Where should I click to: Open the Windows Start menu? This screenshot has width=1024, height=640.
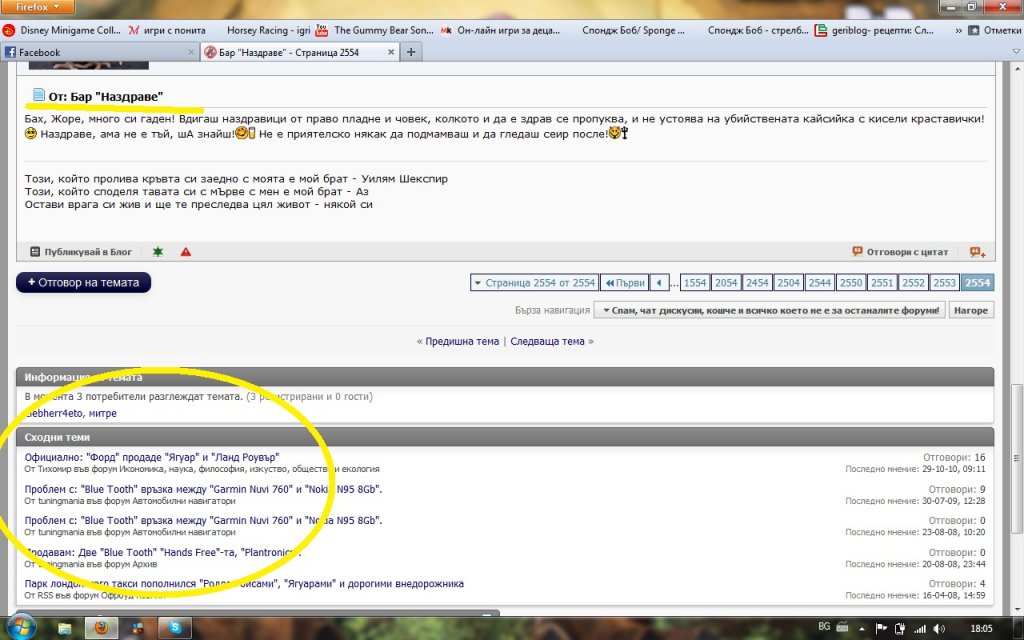[x=20, y=627]
